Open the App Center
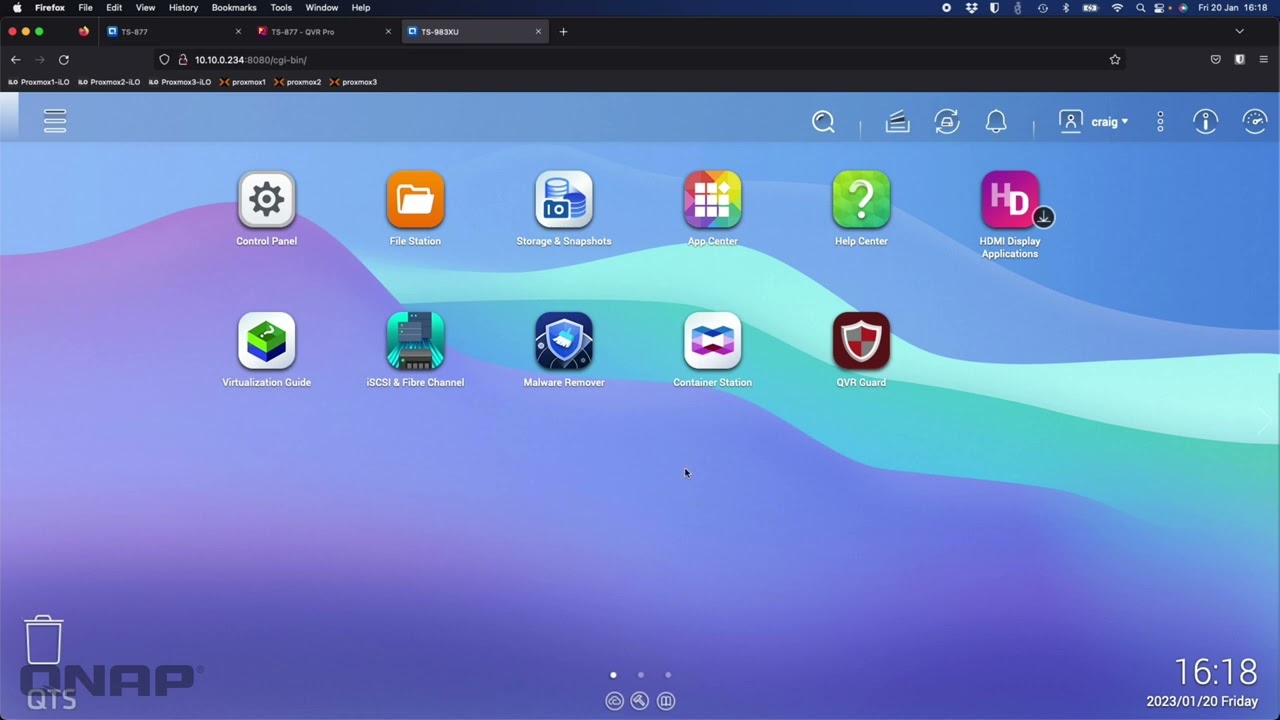This screenshot has width=1280, height=720. click(712, 200)
